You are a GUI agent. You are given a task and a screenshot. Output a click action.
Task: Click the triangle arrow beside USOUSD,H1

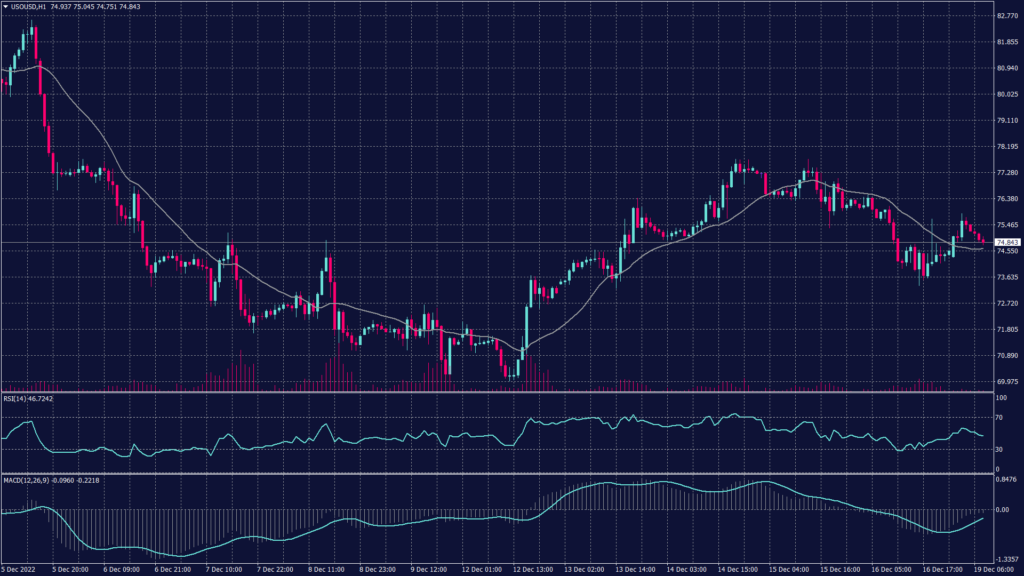(5, 8)
